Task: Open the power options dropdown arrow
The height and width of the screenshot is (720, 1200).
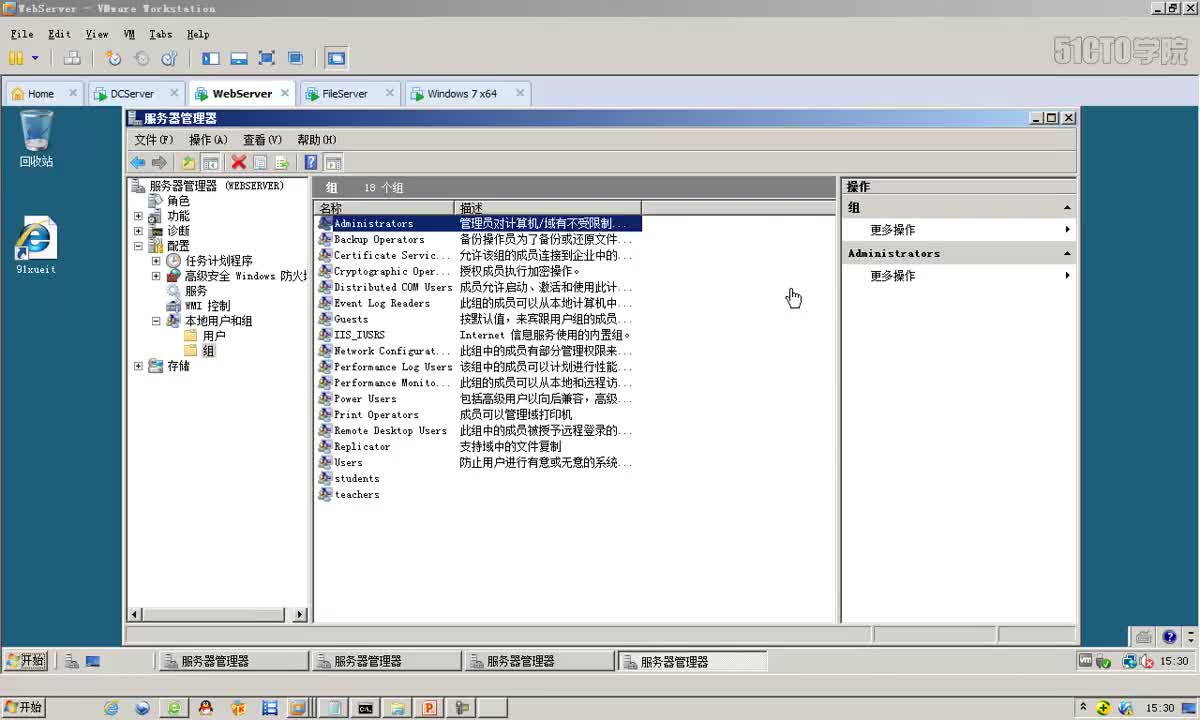Action: pyautogui.click(x=35, y=58)
